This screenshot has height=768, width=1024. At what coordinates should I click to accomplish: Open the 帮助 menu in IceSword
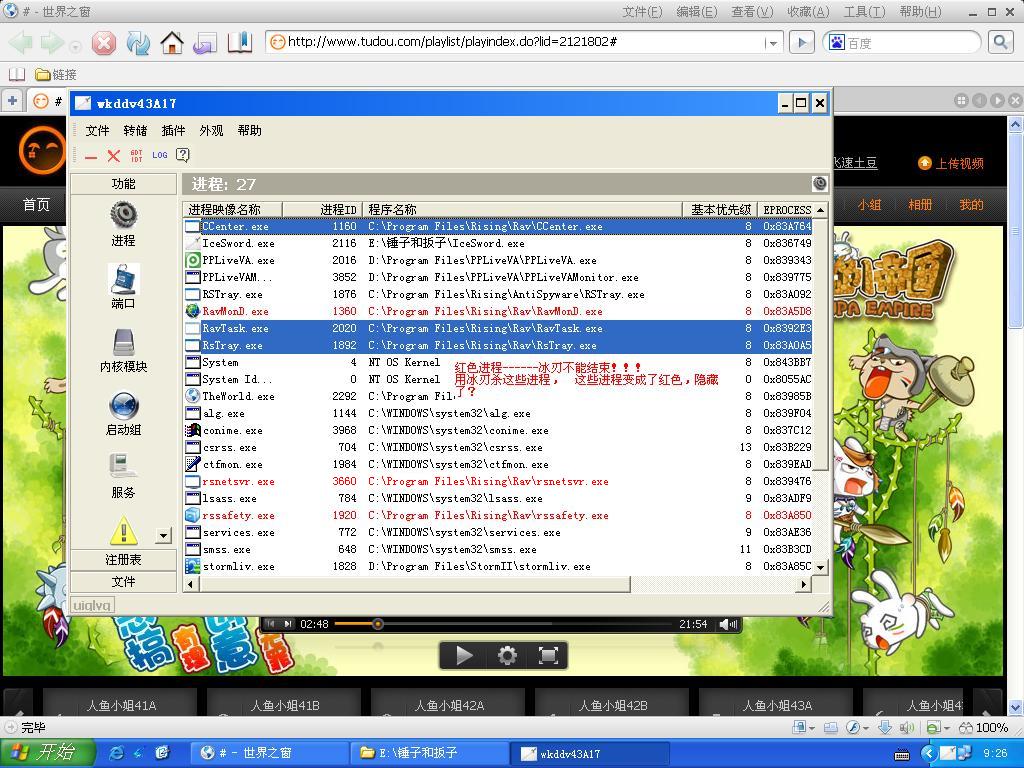[x=249, y=131]
